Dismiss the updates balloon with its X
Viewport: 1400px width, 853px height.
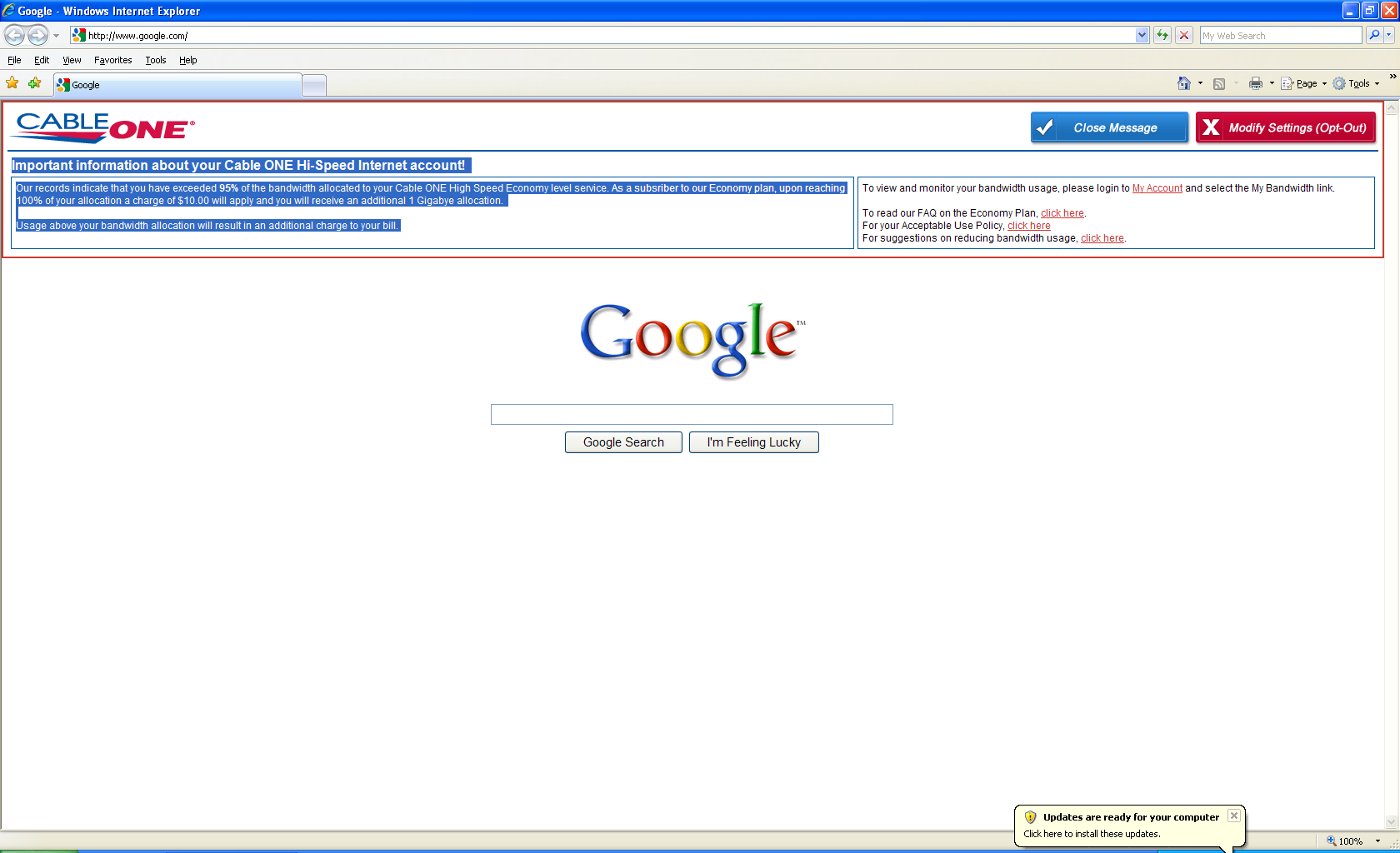1234,816
